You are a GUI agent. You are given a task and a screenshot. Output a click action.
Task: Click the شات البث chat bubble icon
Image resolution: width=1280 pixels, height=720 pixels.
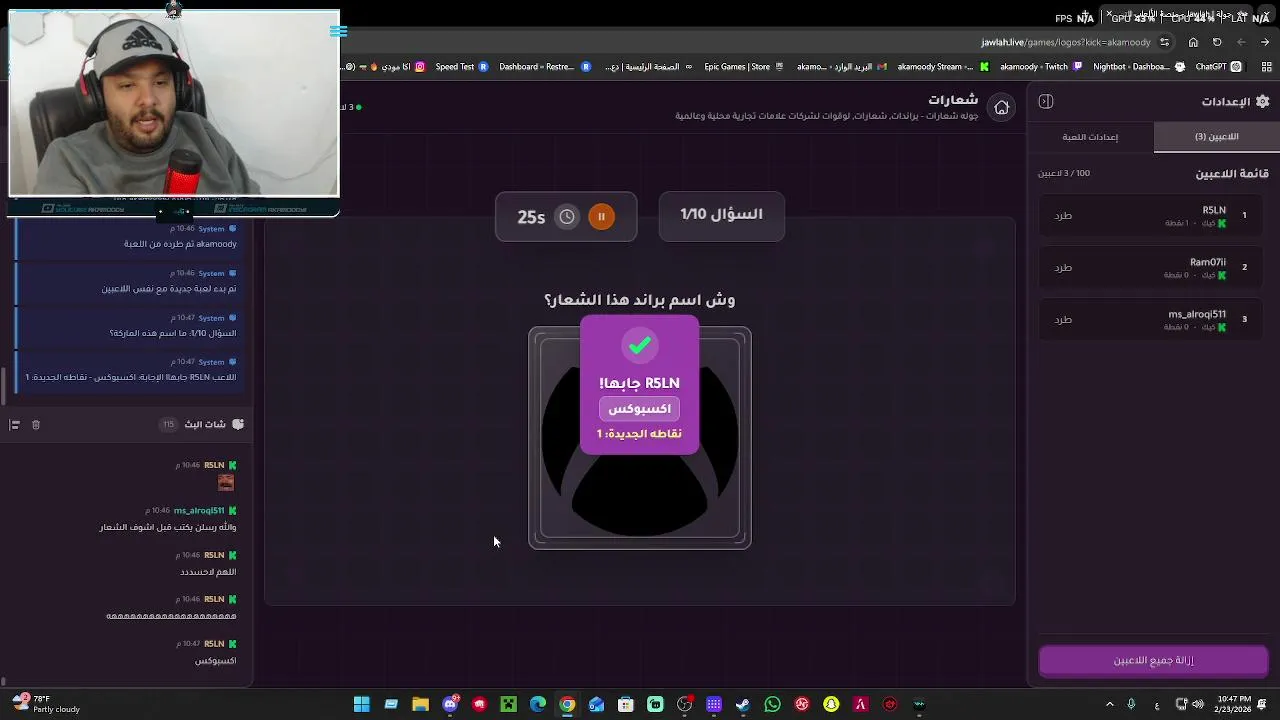[238, 425]
